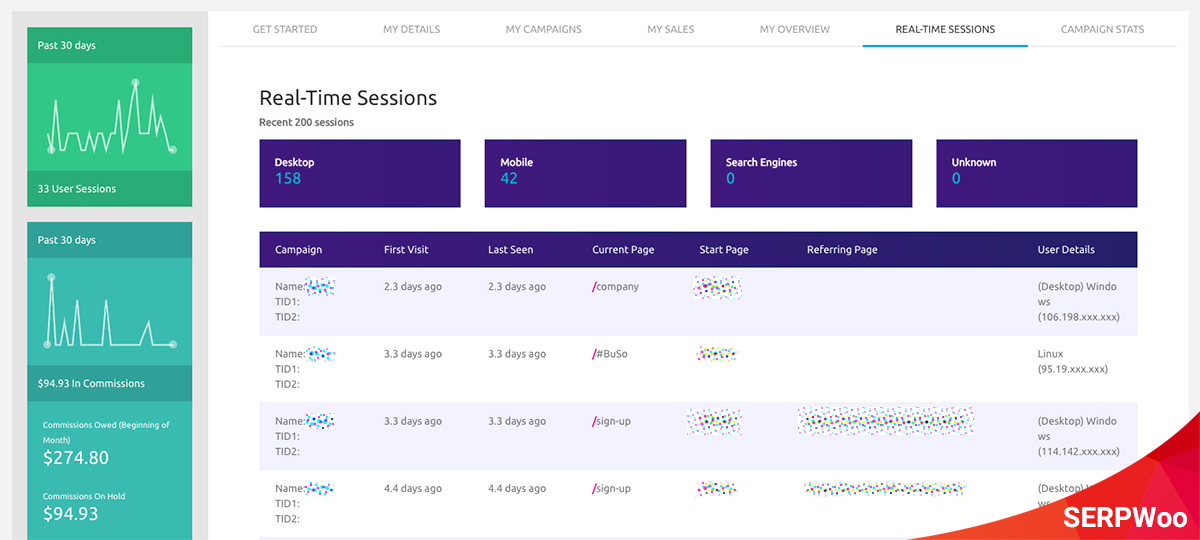Click the user sessions line chart
This screenshot has height=540, width=1200.
(110, 117)
